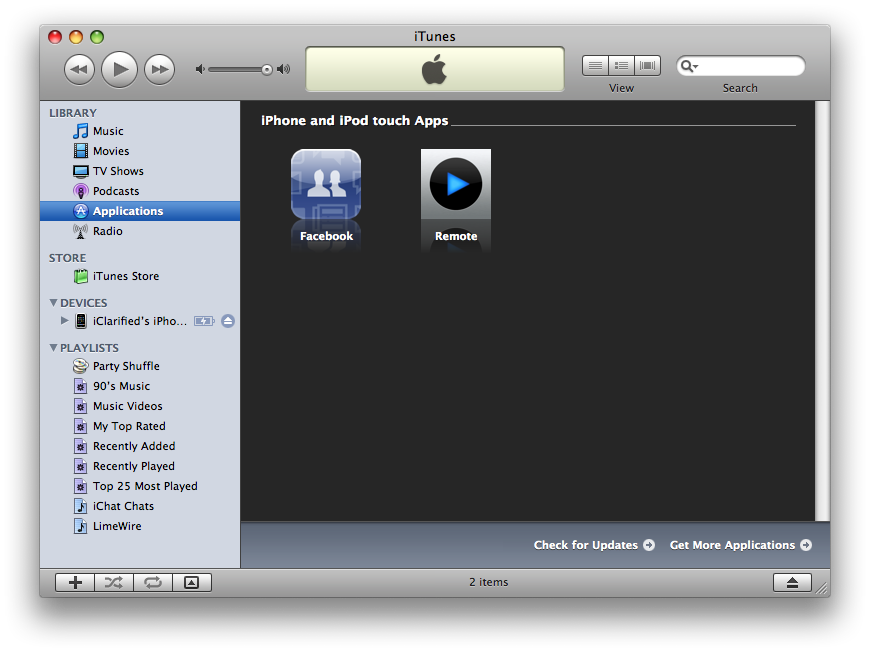The width and height of the screenshot is (870, 652).
Task: Click the LIBRARY section header
Action: 73,113
